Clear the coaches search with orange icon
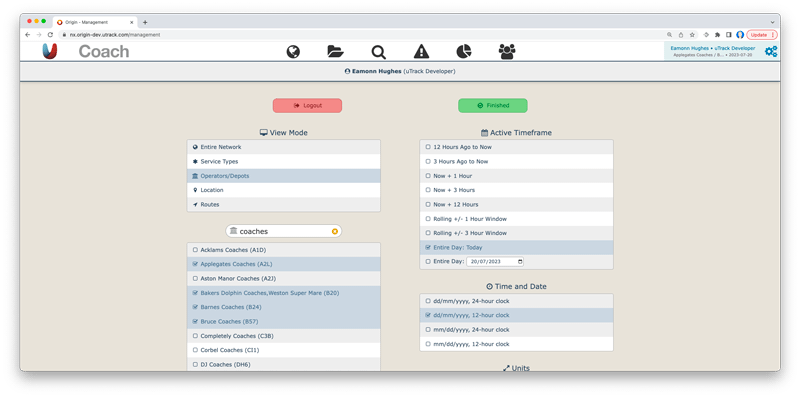This screenshot has width=800, height=397. [335, 231]
